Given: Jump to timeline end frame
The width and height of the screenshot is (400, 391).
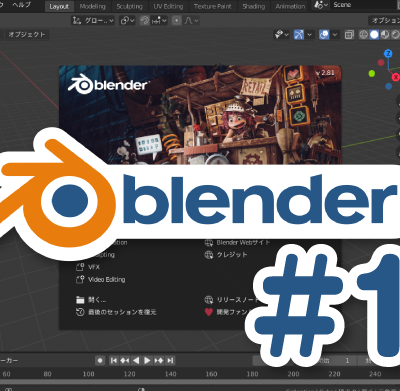Looking at the screenshot, I should point(170,360).
